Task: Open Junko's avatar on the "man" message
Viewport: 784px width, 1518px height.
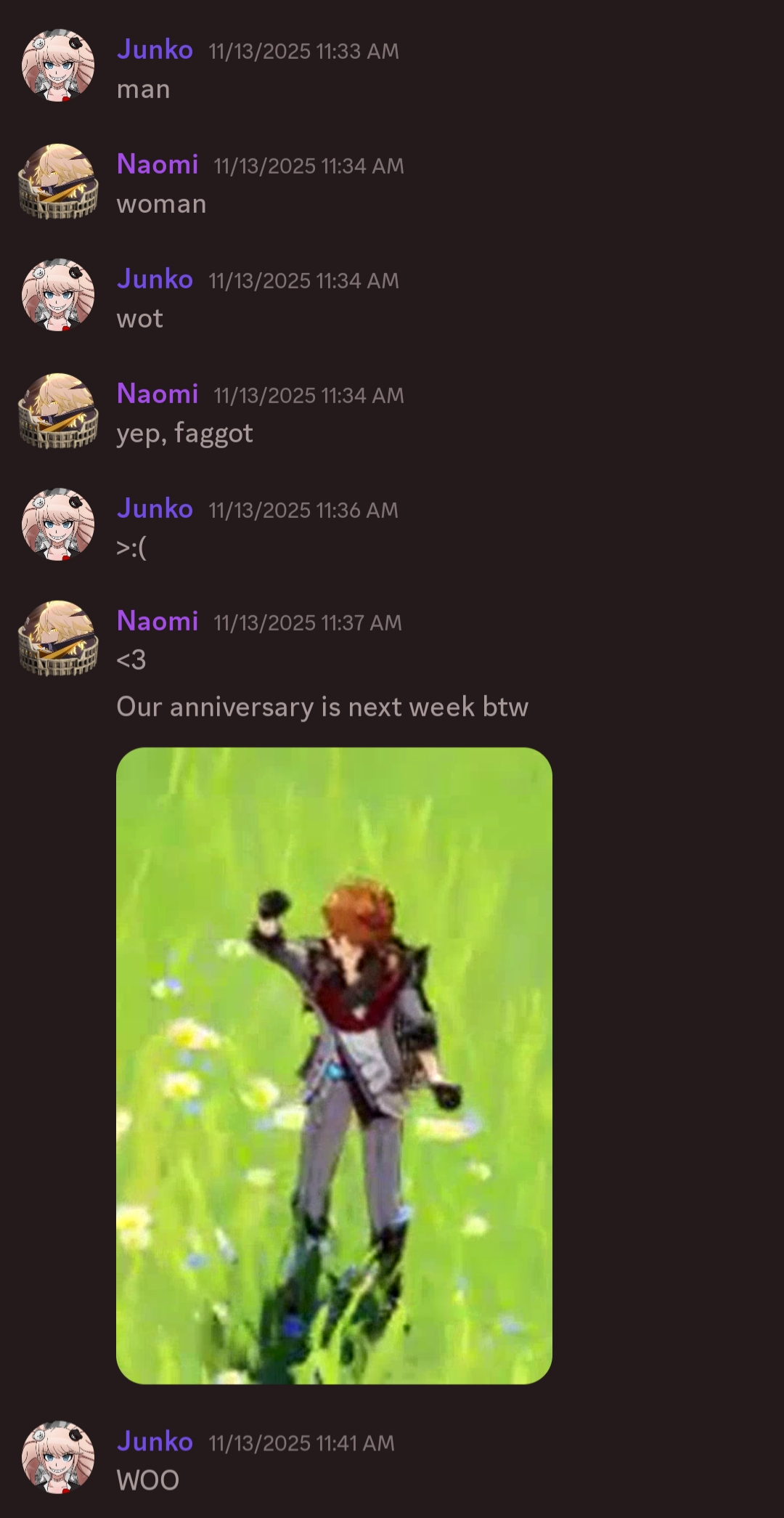Action: click(x=58, y=65)
